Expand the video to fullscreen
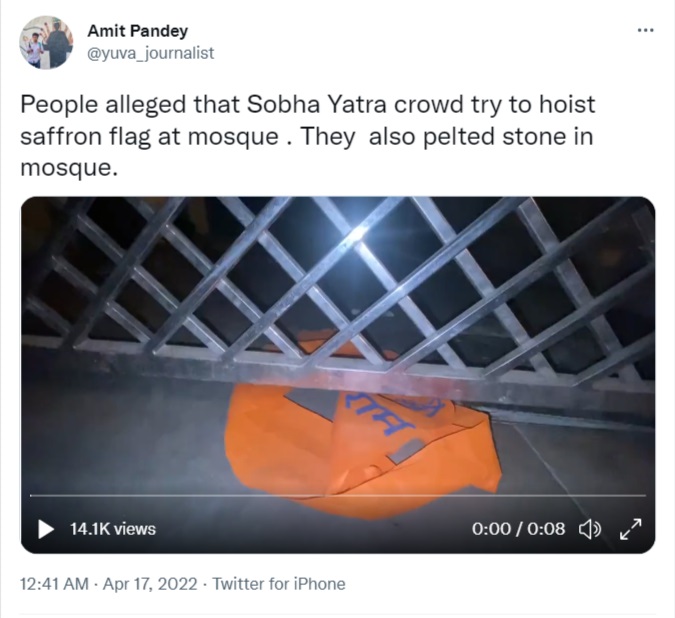 [x=631, y=529]
